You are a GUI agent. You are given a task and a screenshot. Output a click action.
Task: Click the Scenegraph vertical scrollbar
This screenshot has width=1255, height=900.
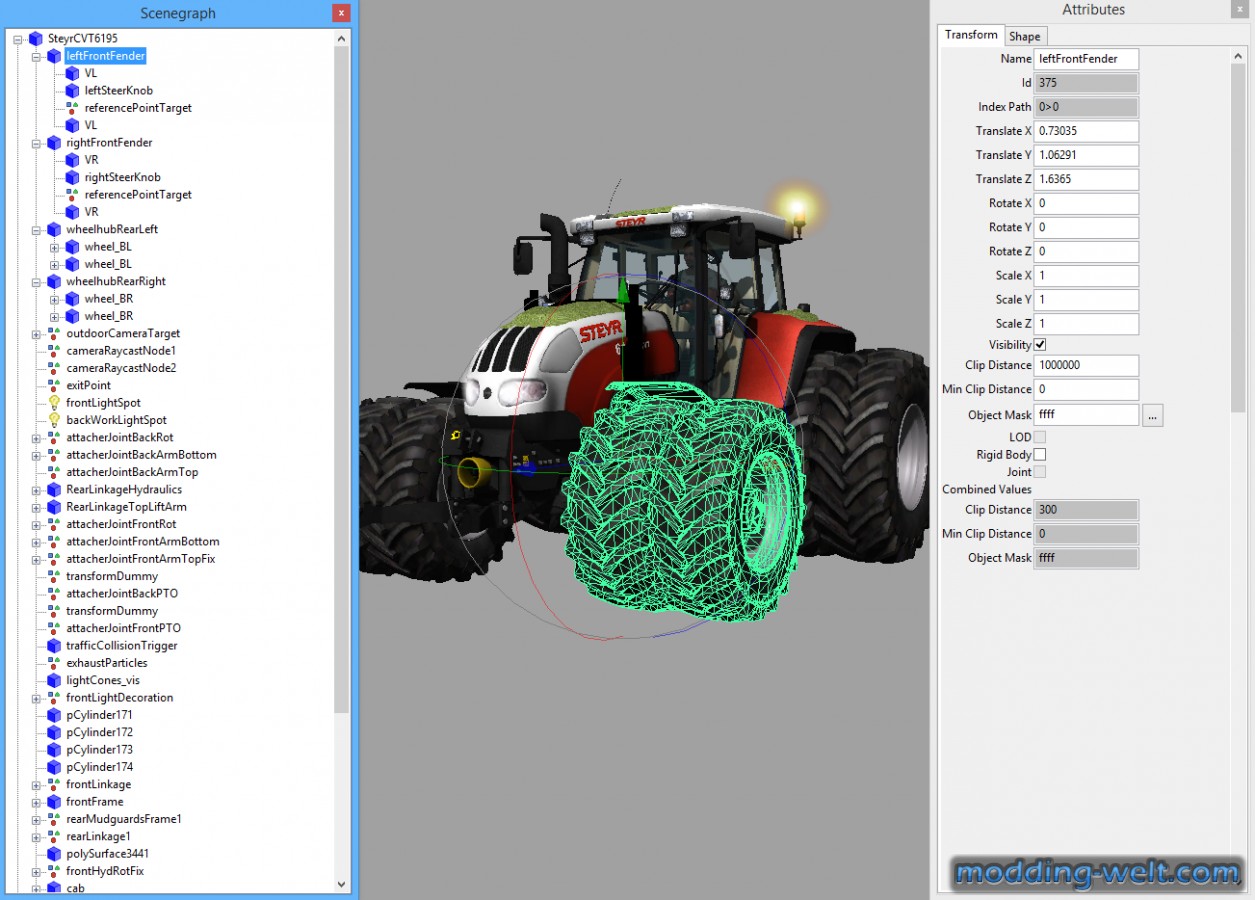click(x=342, y=300)
